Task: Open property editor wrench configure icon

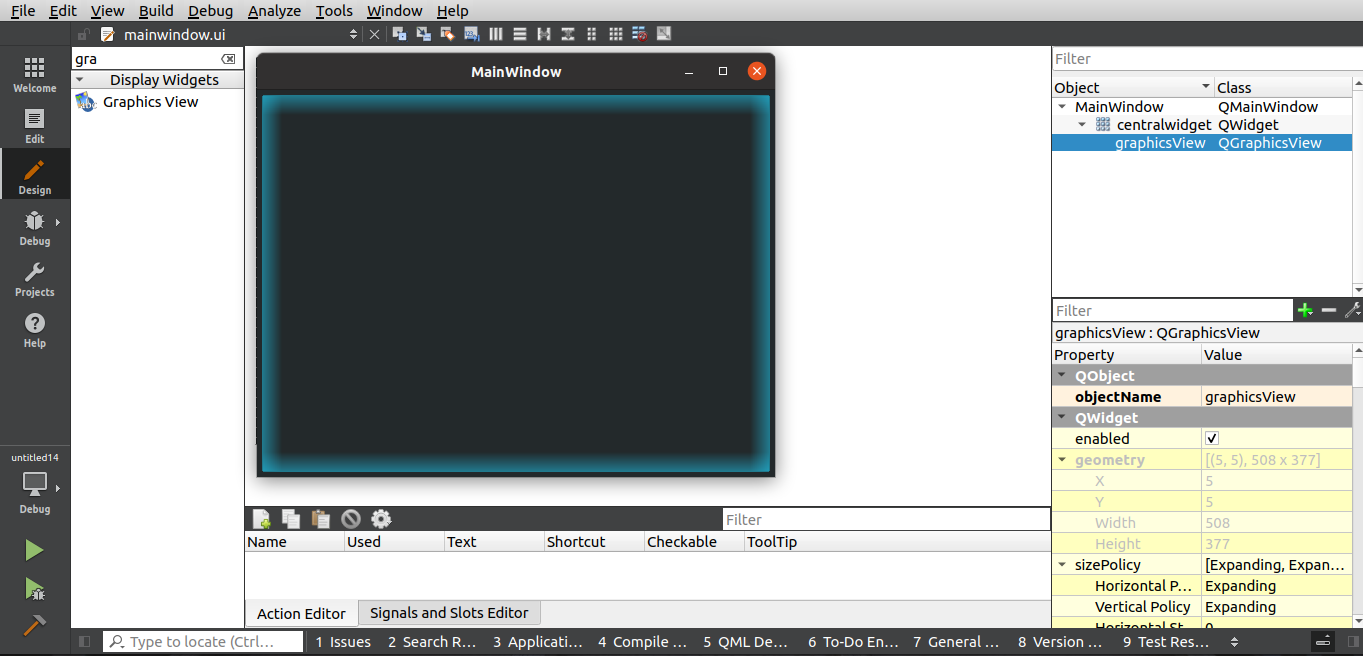Action: (1353, 311)
